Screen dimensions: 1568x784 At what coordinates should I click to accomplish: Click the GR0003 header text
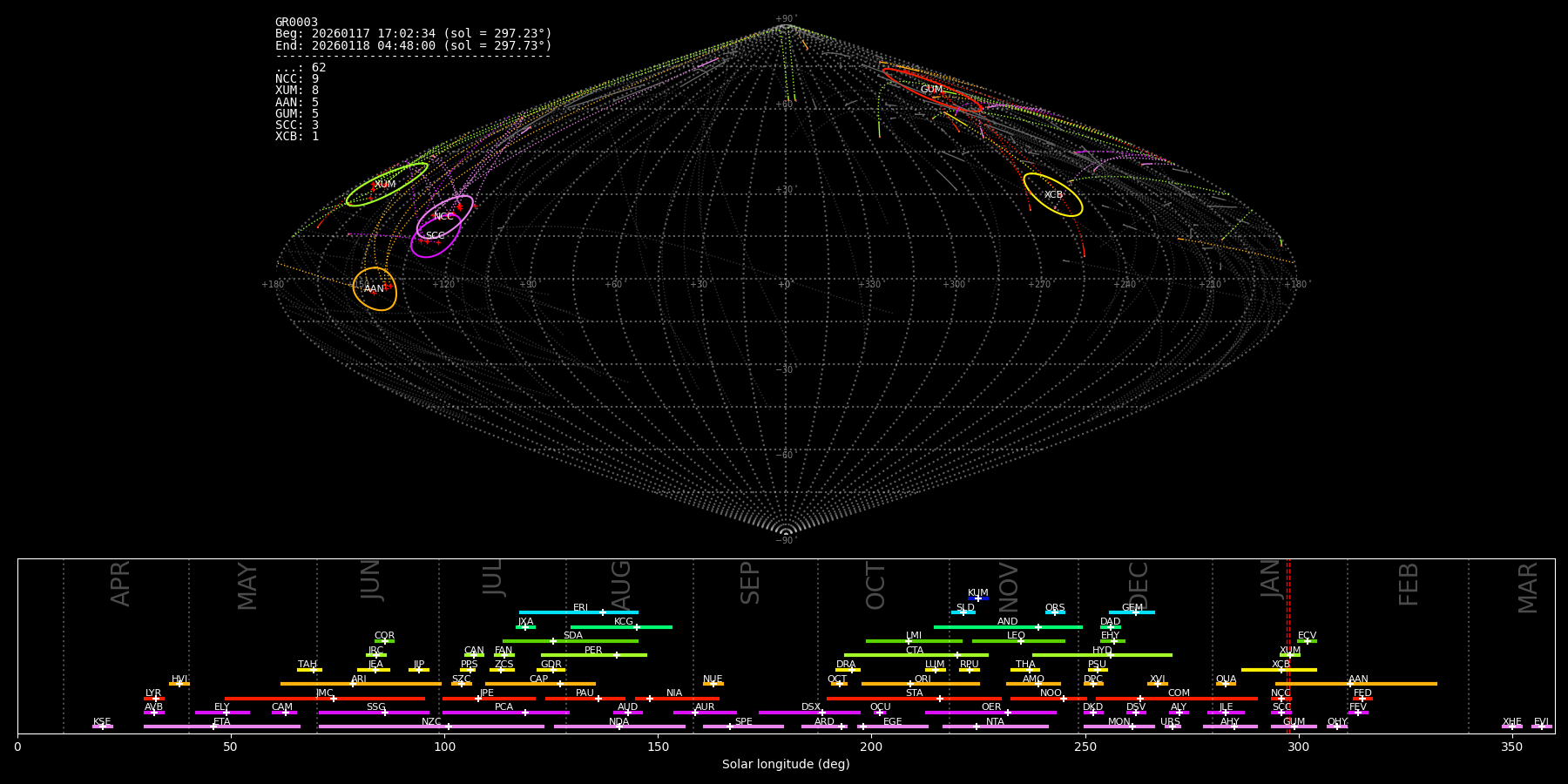(296, 23)
